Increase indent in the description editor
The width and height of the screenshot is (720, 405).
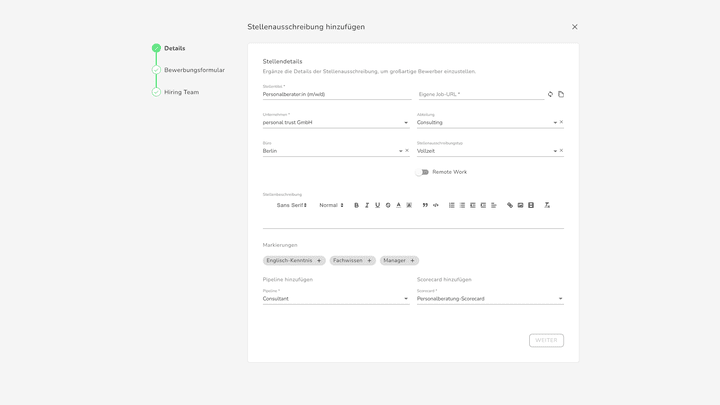[x=483, y=205]
